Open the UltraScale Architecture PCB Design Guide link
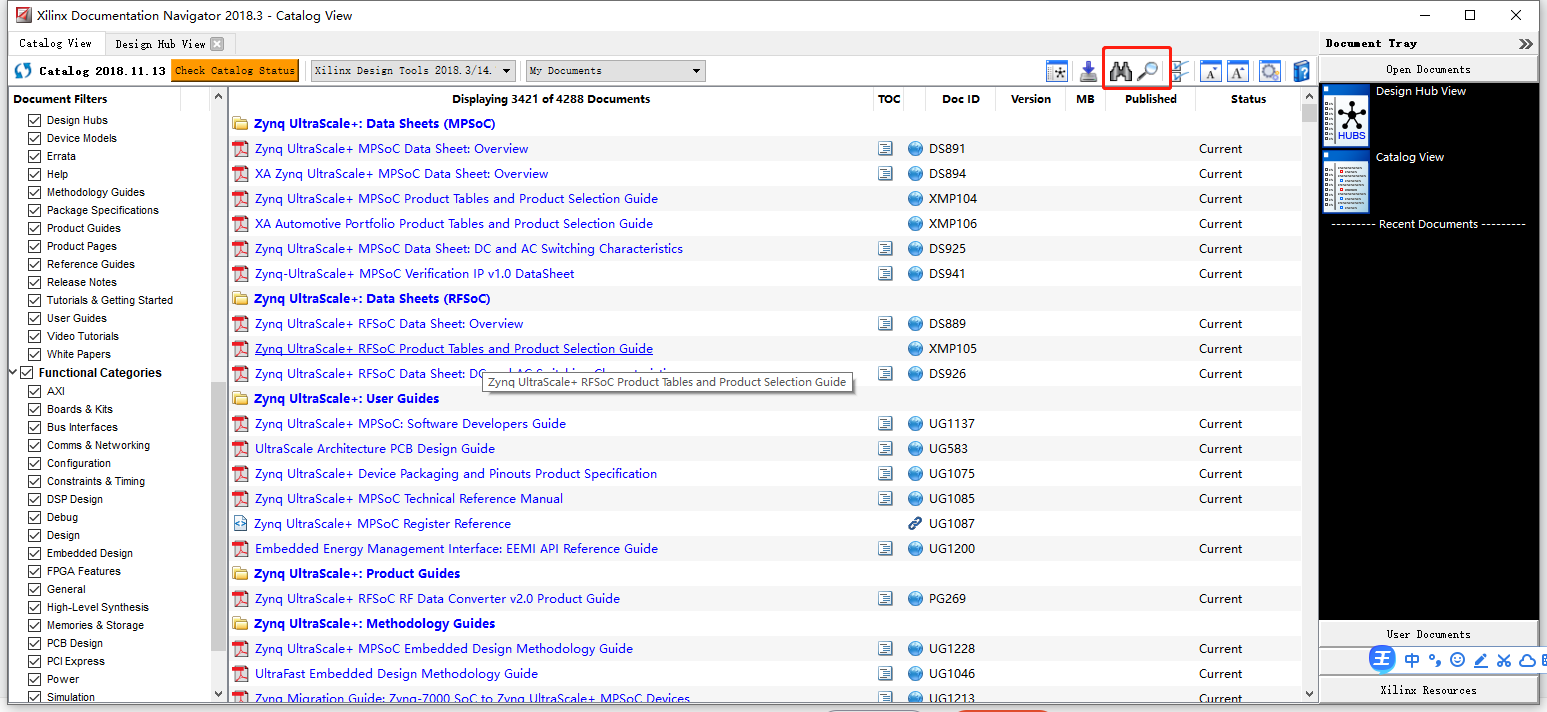This screenshot has width=1547, height=712. click(x=375, y=448)
